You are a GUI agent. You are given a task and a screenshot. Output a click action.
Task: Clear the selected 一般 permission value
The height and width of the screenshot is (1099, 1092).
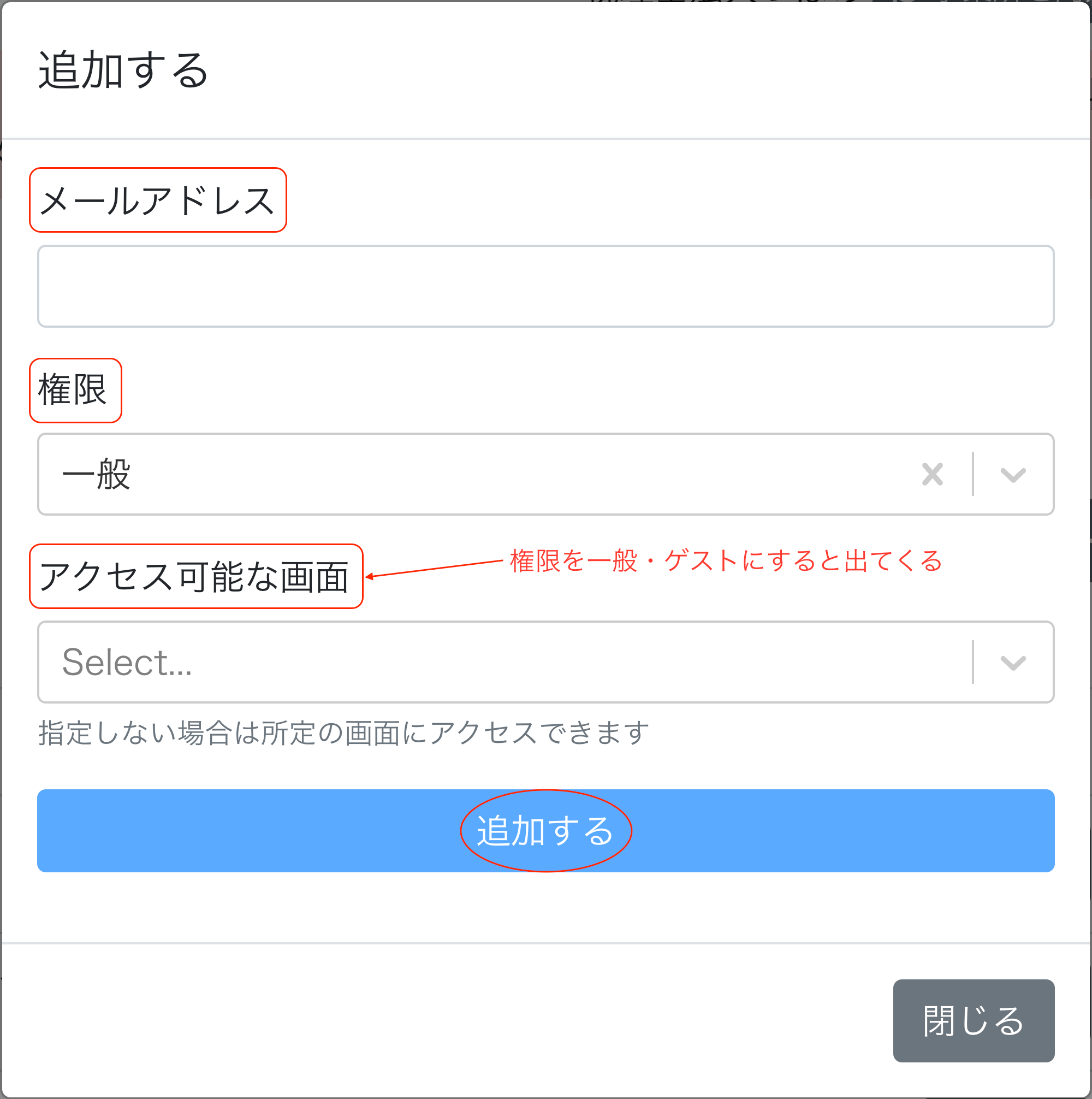[932, 475]
